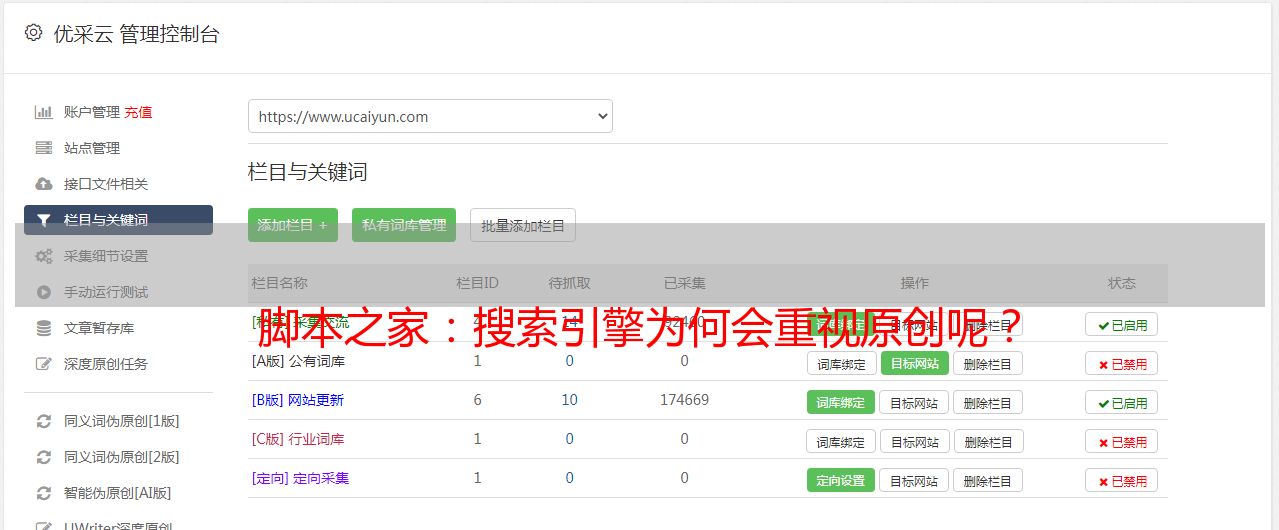The width and height of the screenshot is (1279, 530).
Task: Click the 栏目名称 column header
Action: click(x=280, y=283)
